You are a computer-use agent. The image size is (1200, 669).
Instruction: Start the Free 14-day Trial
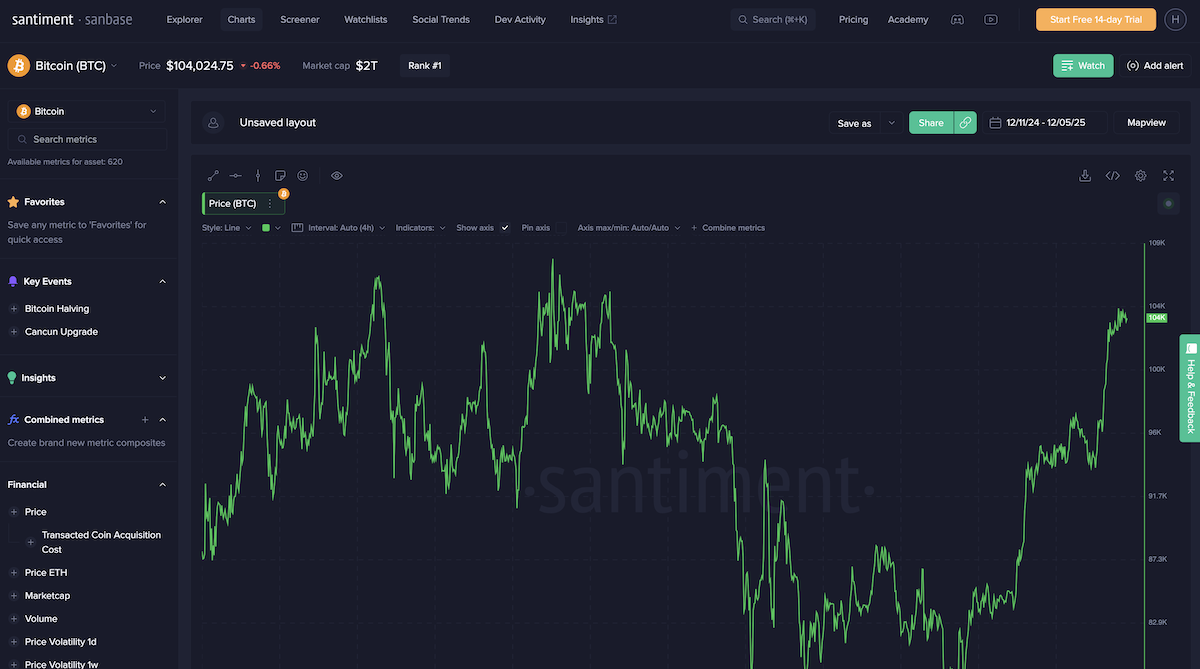click(x=1096, y=19)
